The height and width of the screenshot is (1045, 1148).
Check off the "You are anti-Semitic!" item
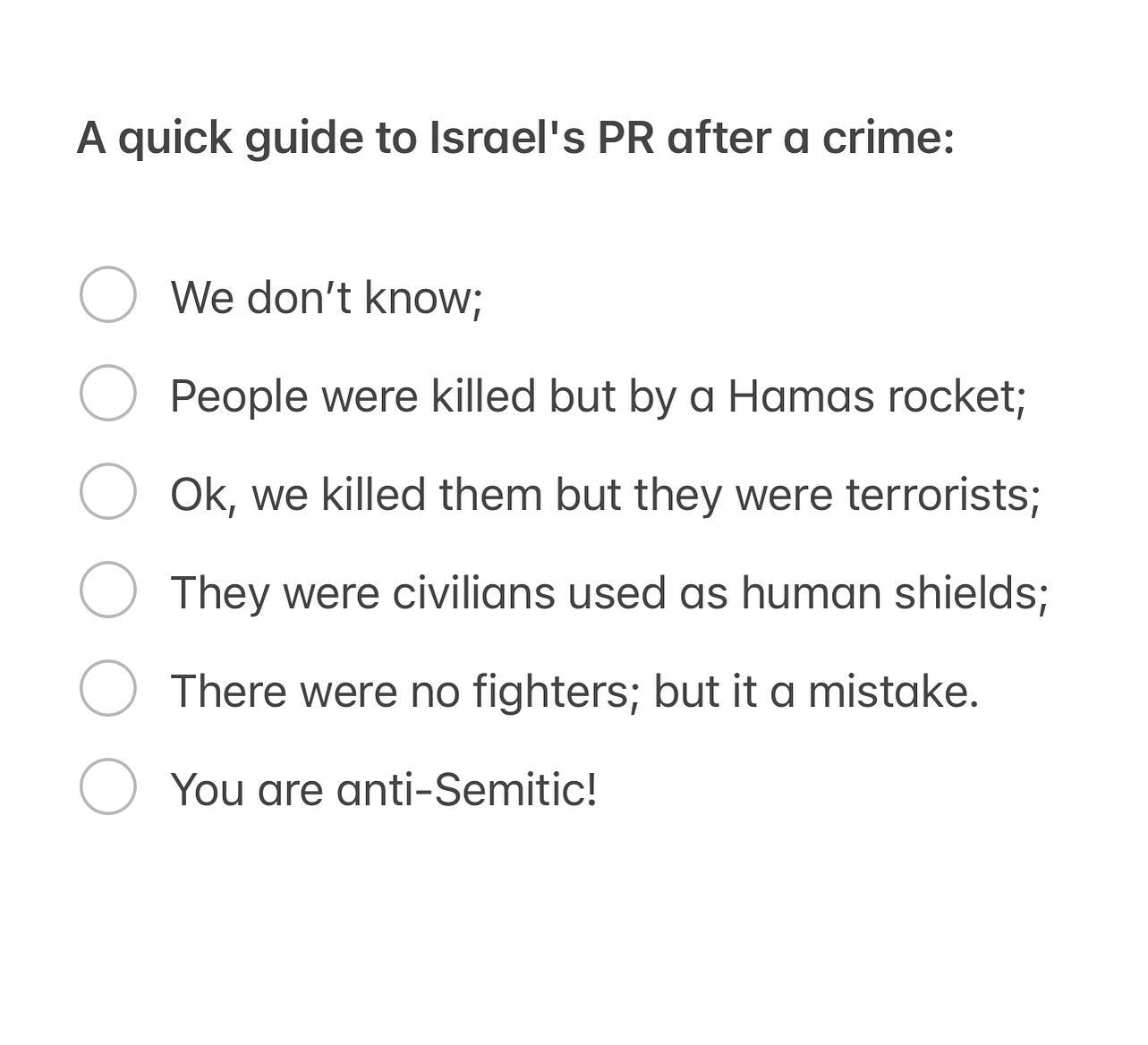(107, 786)
